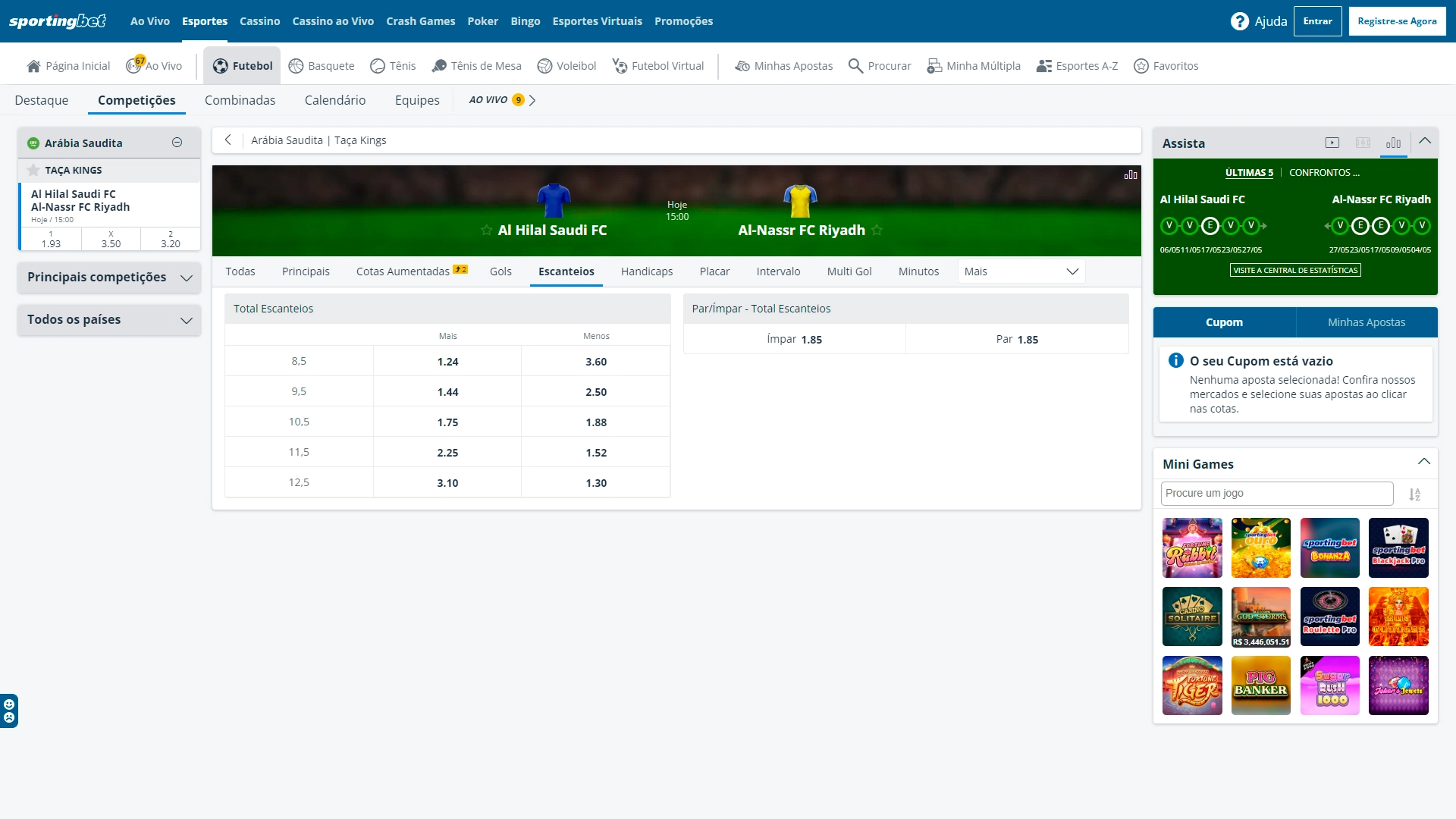This screenshot has width=1456, height=819.
Task: Collapse the Arábia Saudita section
Action: 177,143
